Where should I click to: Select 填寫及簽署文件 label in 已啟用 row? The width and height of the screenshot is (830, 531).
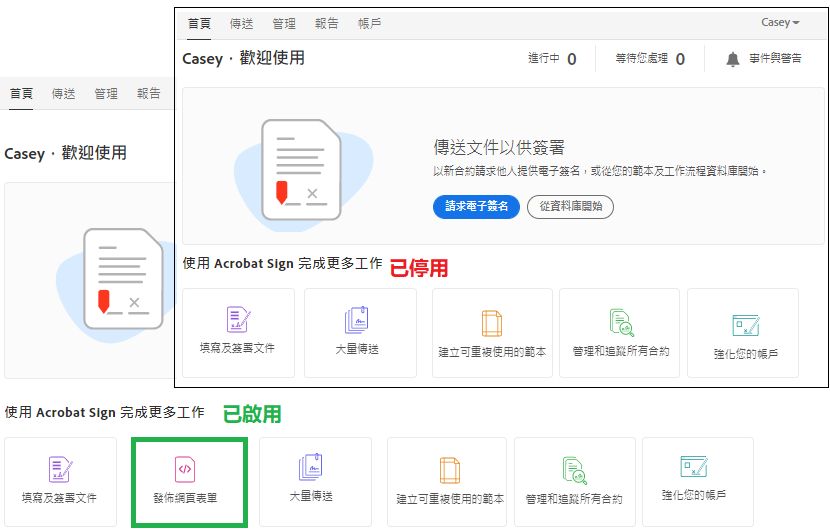[59, 498]
